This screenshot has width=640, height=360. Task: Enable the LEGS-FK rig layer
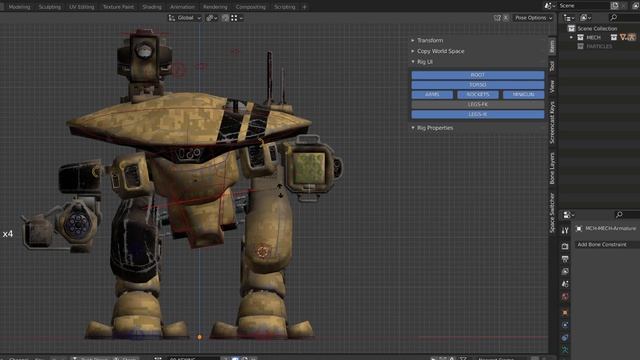coord(478,104)
